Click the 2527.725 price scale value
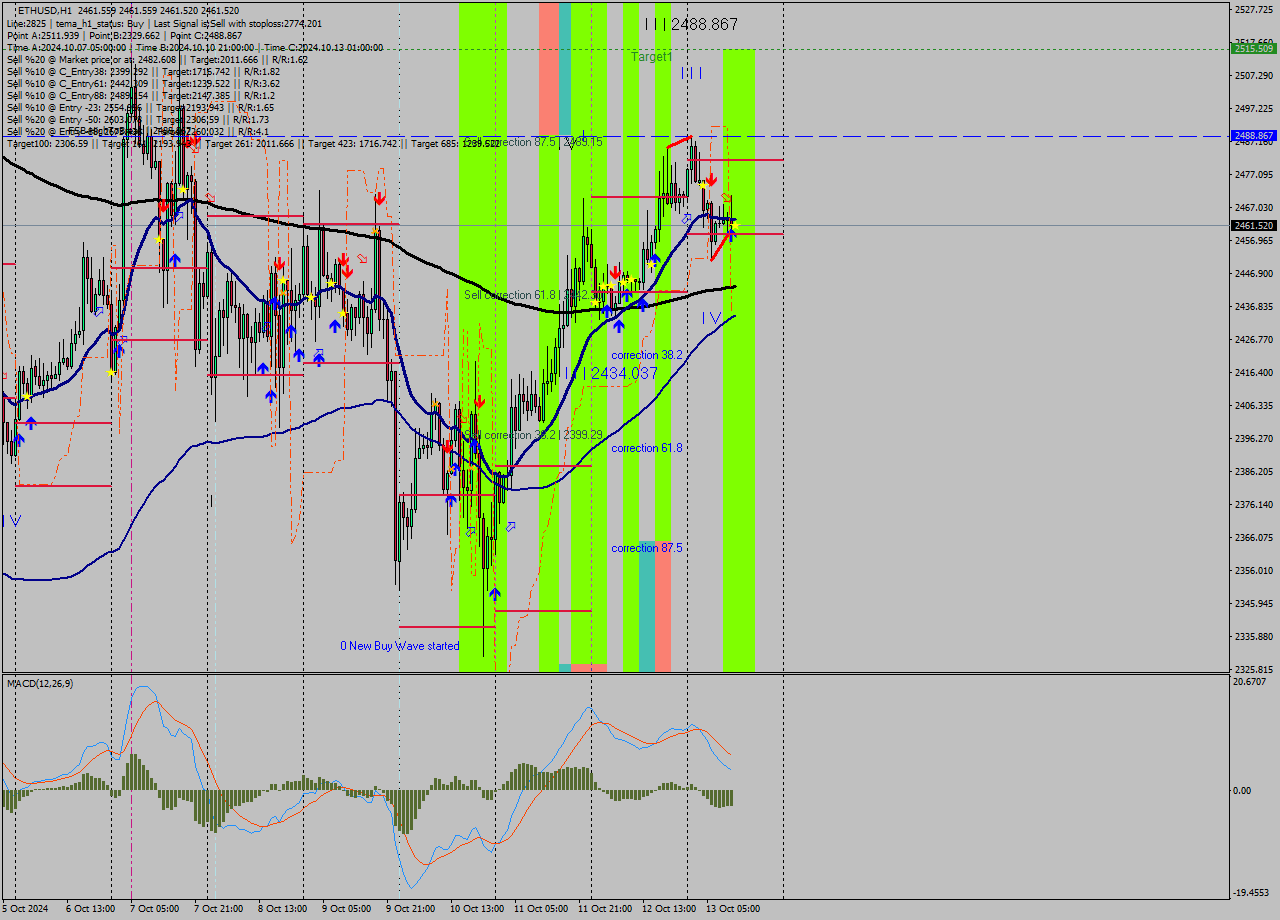 1252,10
